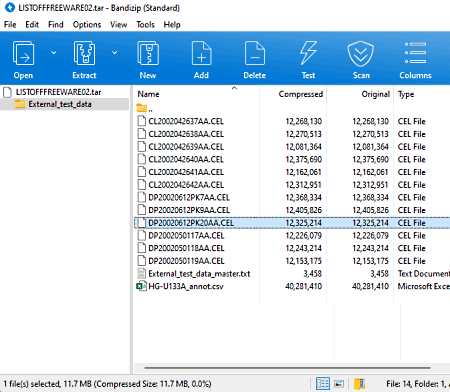The width and height of the screenshot is (450, 392).
Task: Switch to thumbnail view icon in status bar
Action: [x=339, y=384]
